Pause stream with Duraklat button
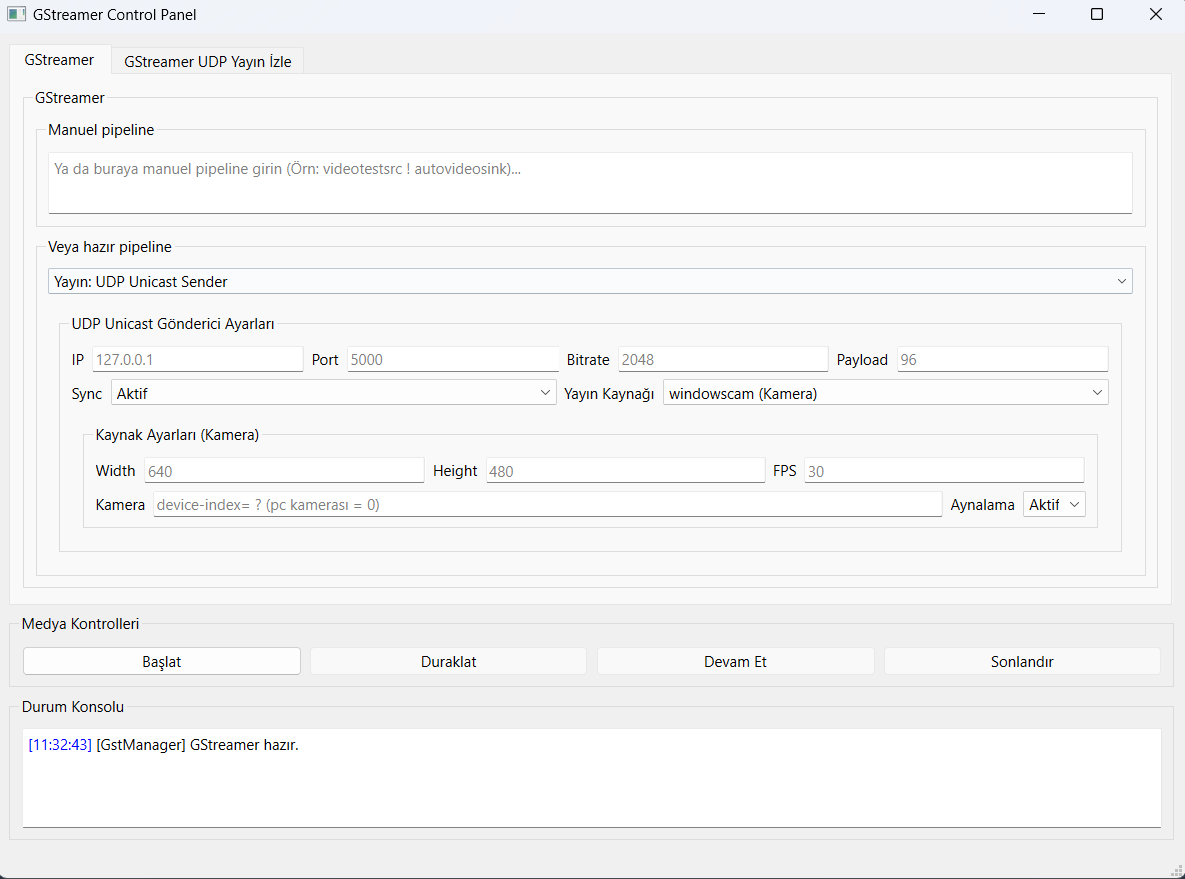The image size is (1185, 879). click(x=448, y=661)
